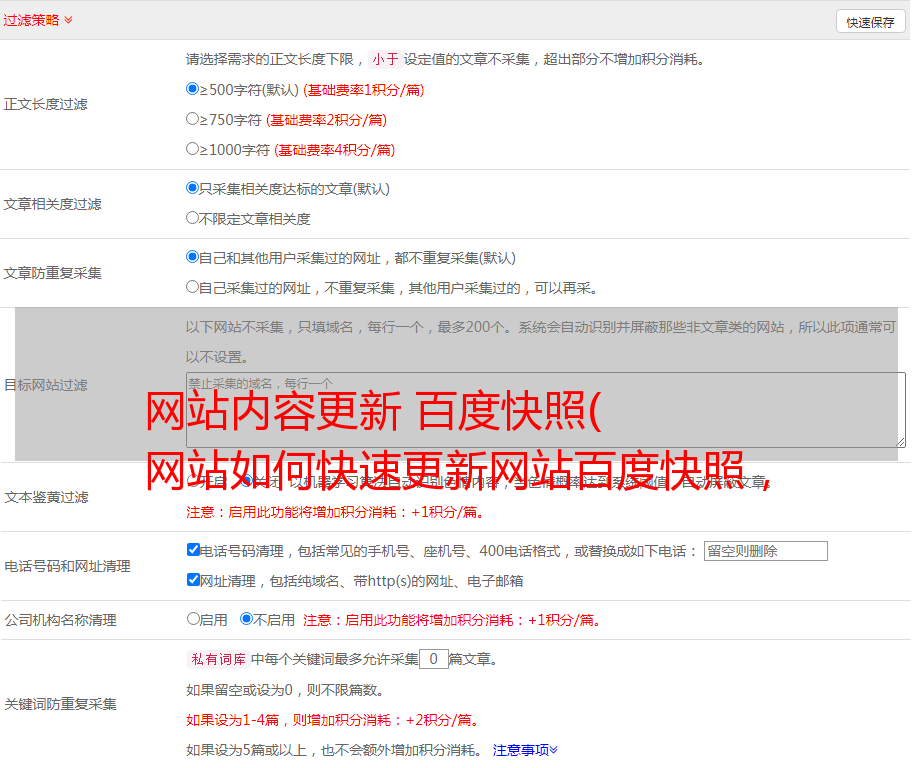Enable 公司机构名称清理 via 启用 radio
Viewport: 912px width, 768px height.
click(x=193, y=619)
